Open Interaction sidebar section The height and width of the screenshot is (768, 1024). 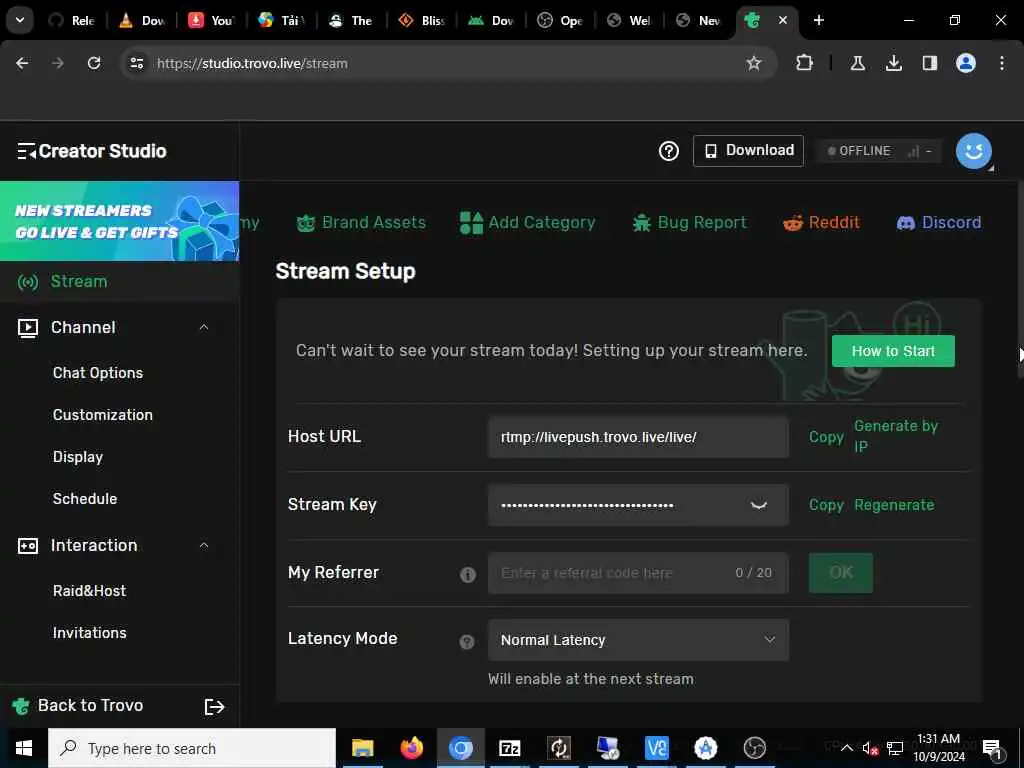(x=93, y=545)
